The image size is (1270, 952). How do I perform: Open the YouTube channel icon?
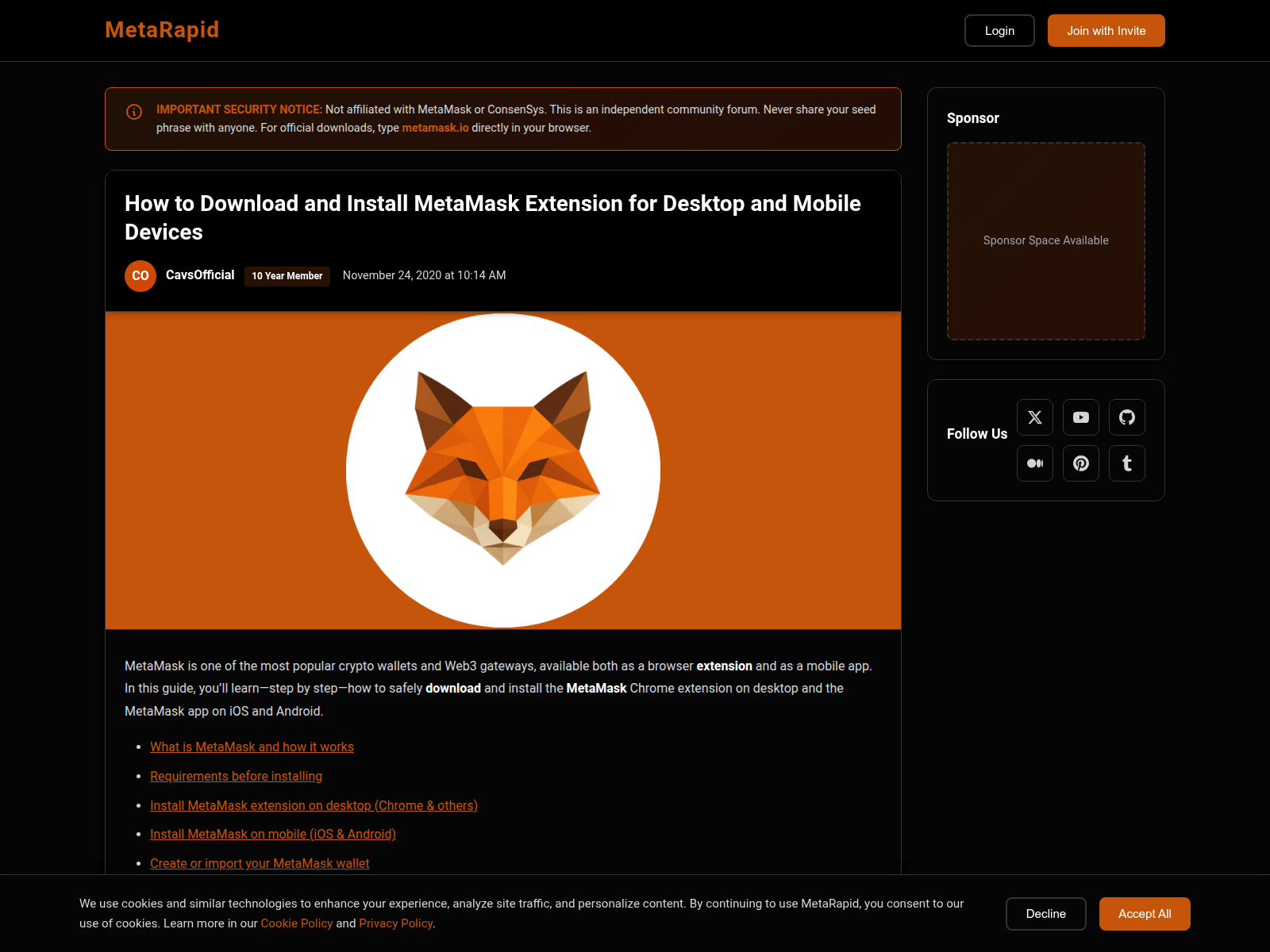tap(1081, 417)
